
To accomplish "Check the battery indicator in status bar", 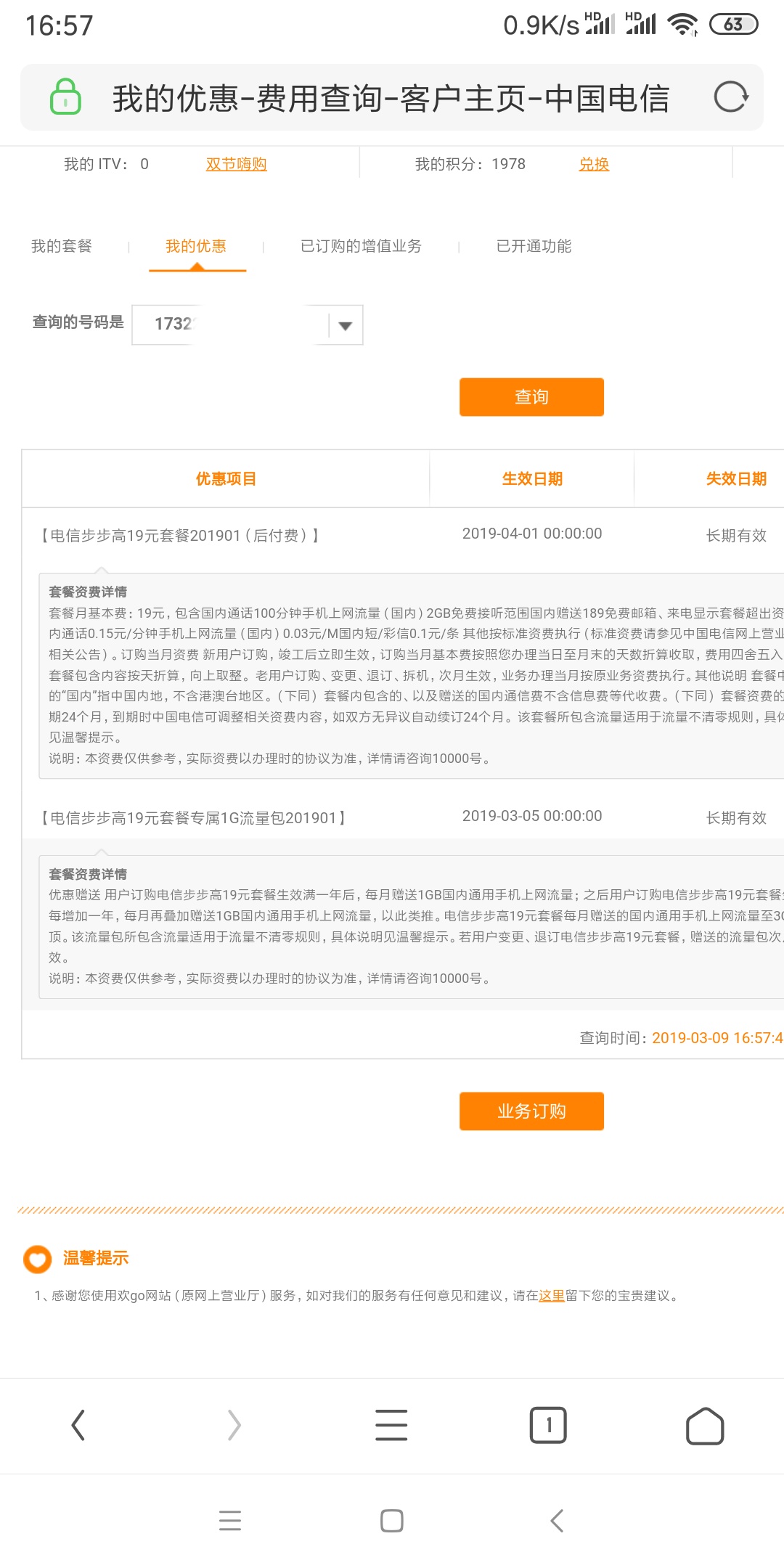I will [x=733, y=25].
